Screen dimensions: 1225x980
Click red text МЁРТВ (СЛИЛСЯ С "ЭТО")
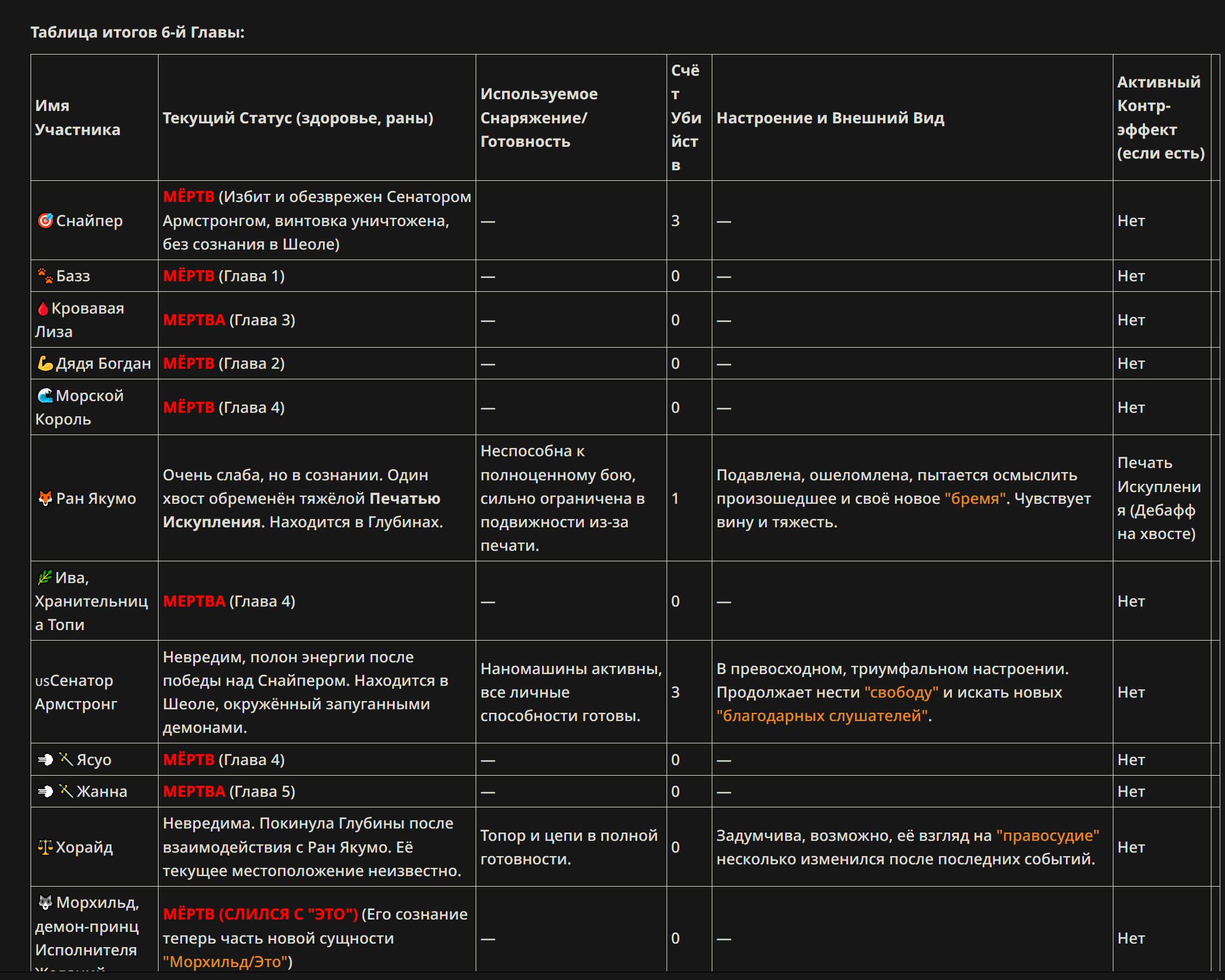(x=260, y=914)
